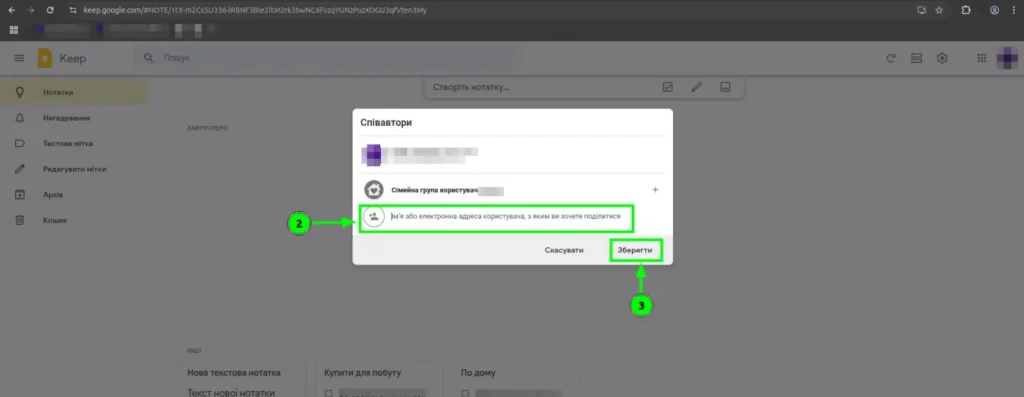Open the Нова текстова нотатка note

(233, 373)
